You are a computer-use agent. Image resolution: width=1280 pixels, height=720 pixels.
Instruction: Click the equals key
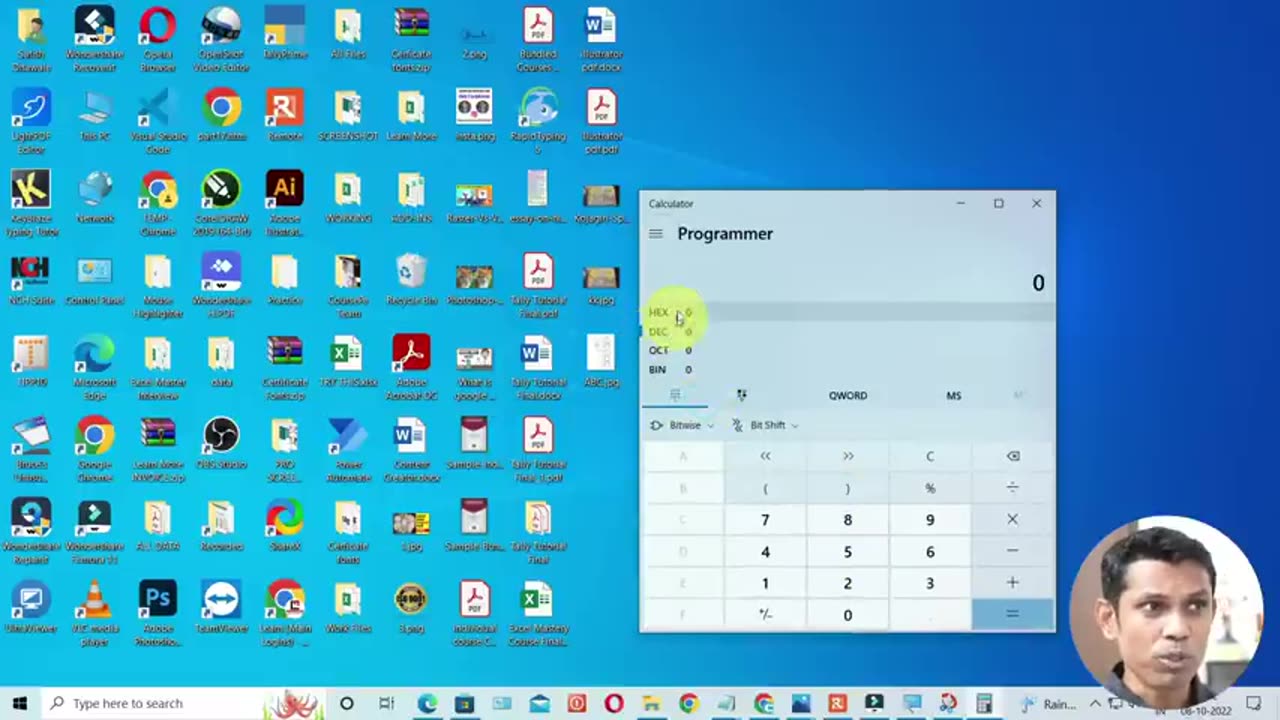click(1013, 615)
